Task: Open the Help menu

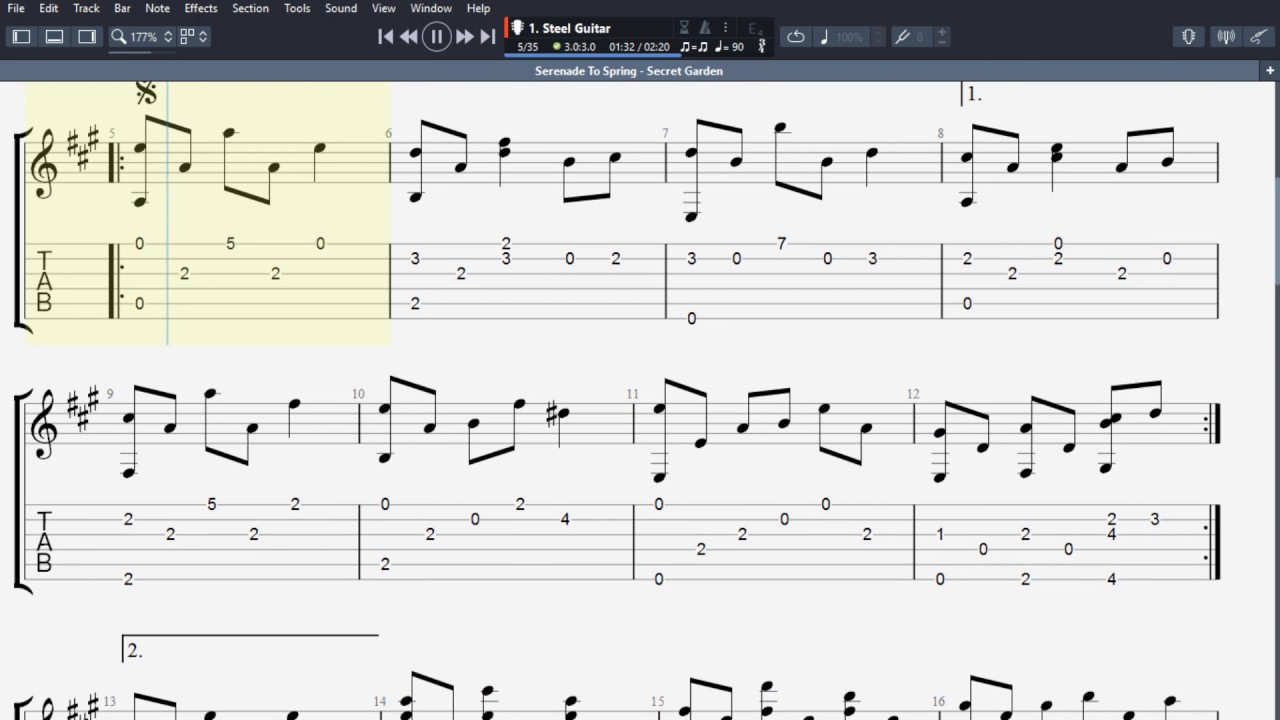Action: (479, 8)
